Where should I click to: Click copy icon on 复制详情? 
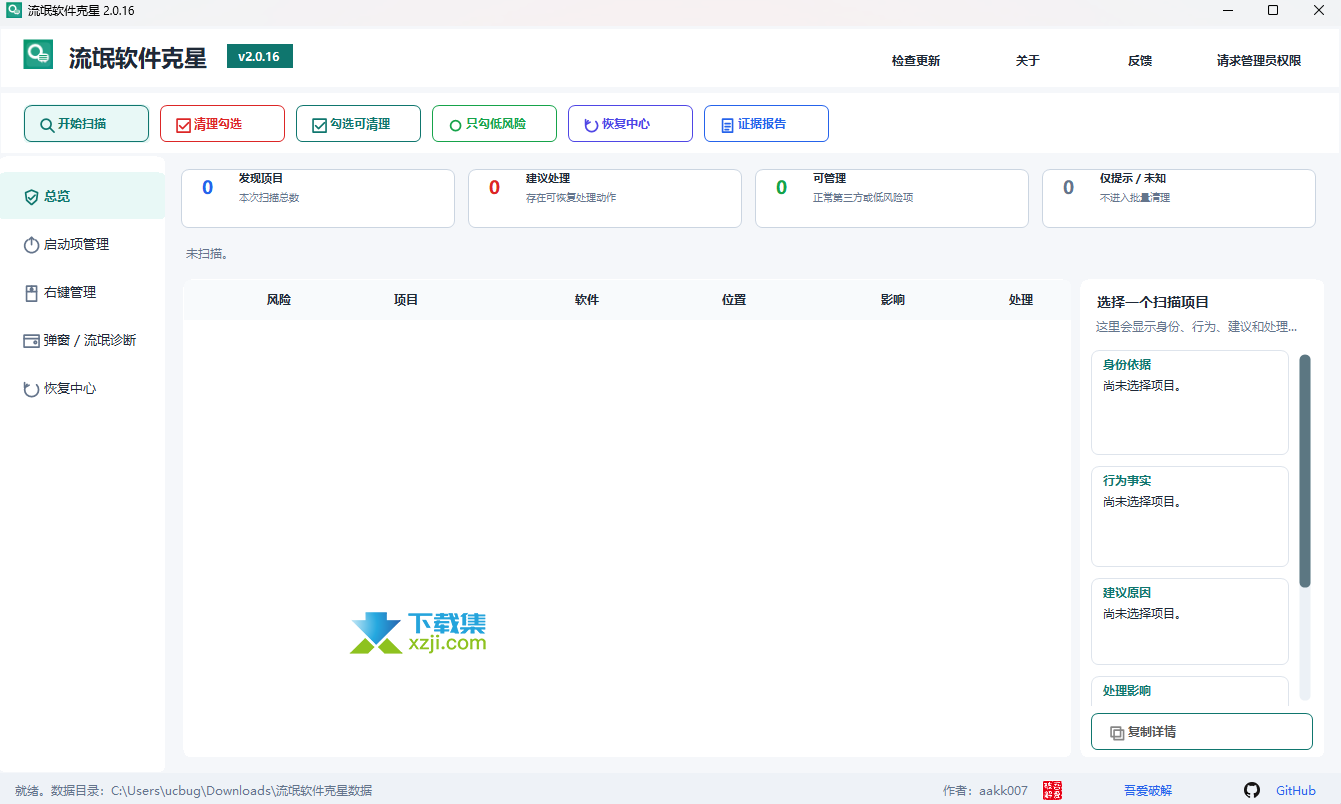tap(1117, 733)
